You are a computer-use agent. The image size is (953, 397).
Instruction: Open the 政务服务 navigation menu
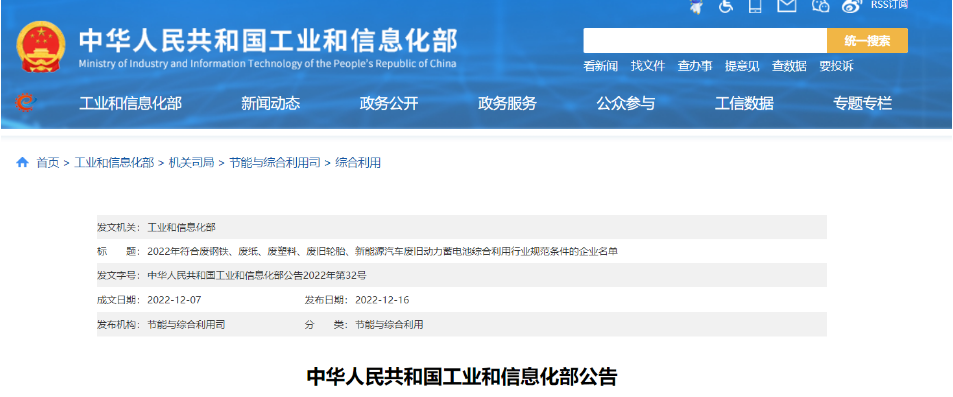pyautogui.click(x=507, y=103)
